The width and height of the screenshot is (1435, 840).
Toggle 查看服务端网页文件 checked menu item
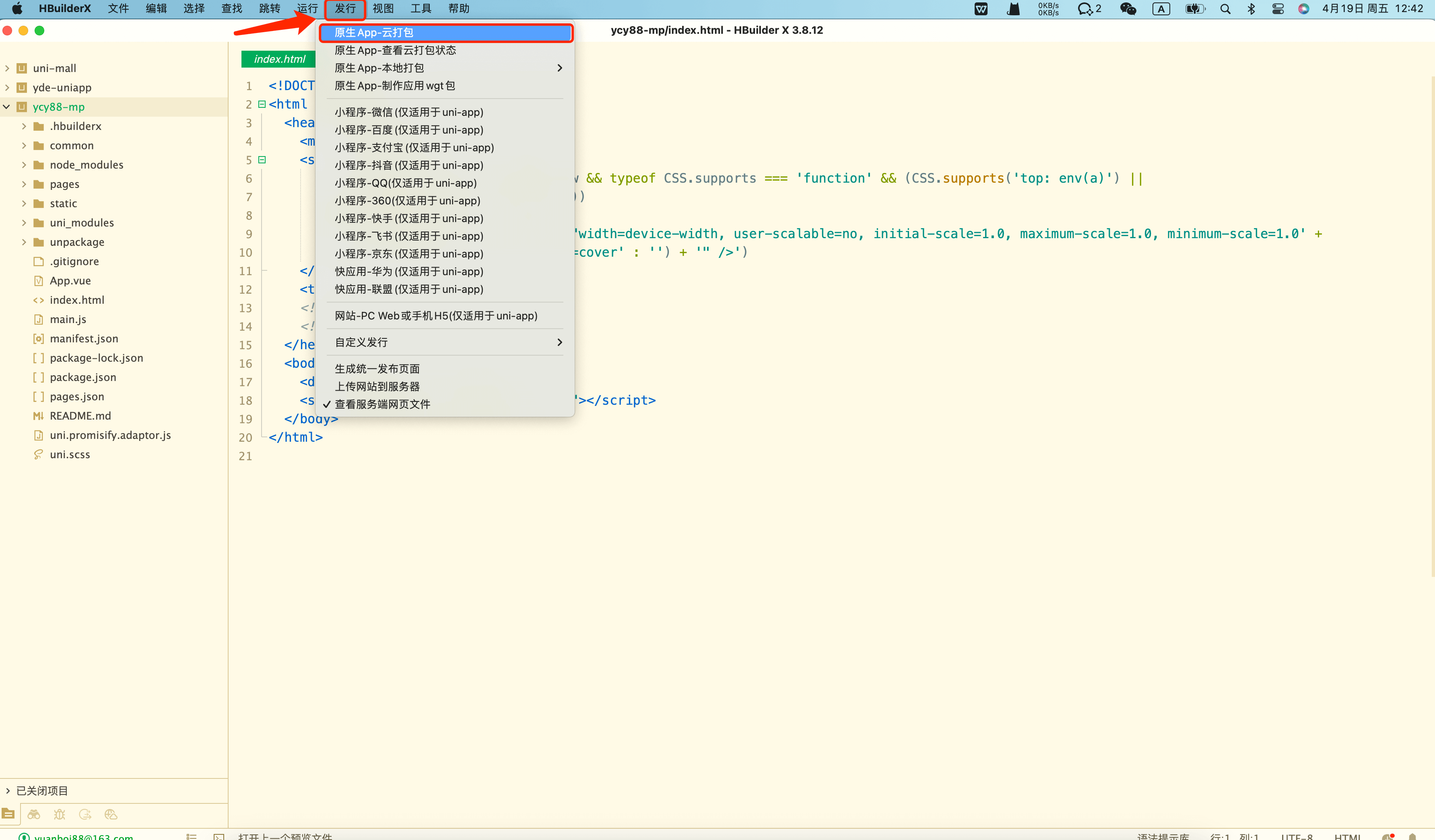[382, 404]
